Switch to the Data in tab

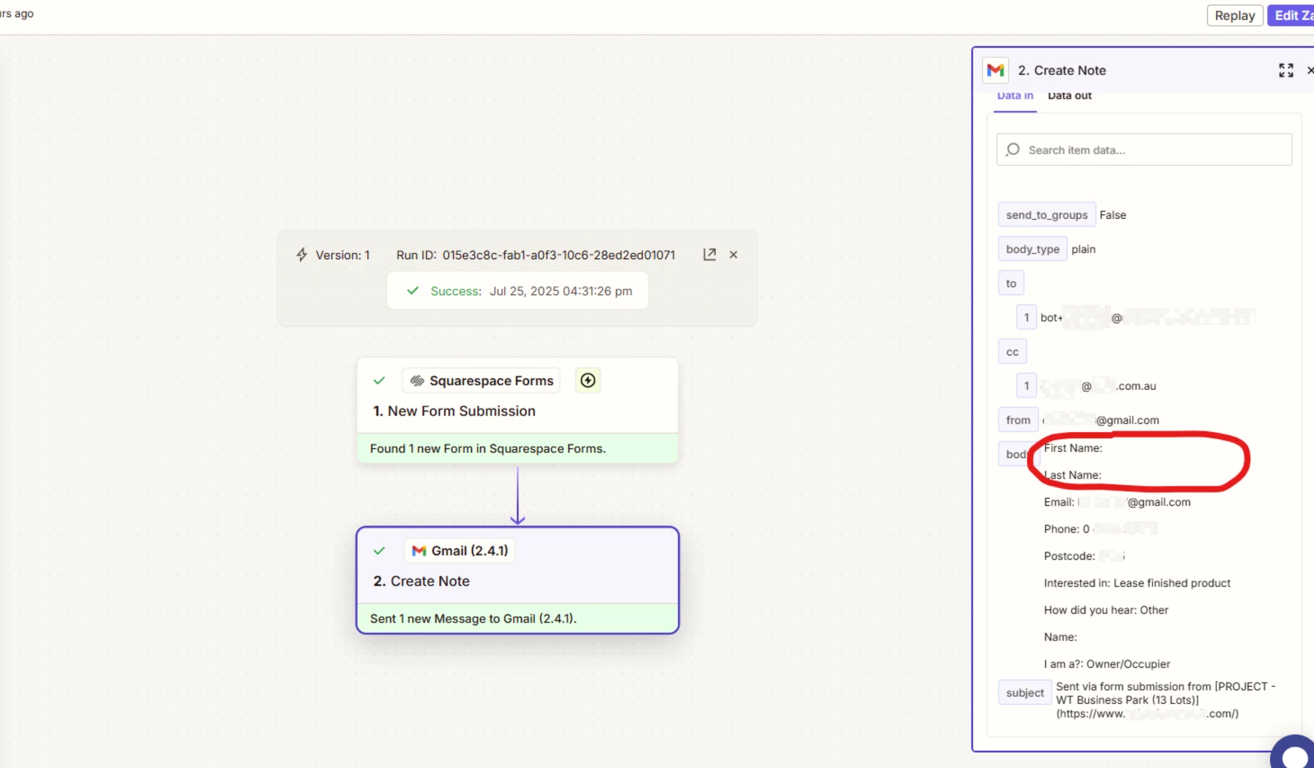coord(1015,96)
